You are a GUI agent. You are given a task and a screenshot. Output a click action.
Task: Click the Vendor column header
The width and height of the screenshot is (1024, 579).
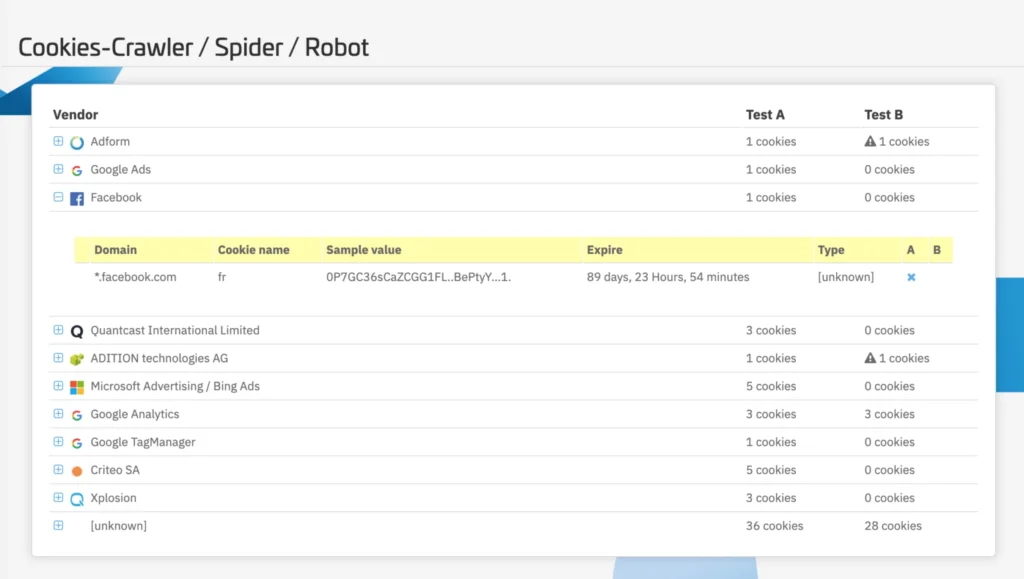pos(75,115)
